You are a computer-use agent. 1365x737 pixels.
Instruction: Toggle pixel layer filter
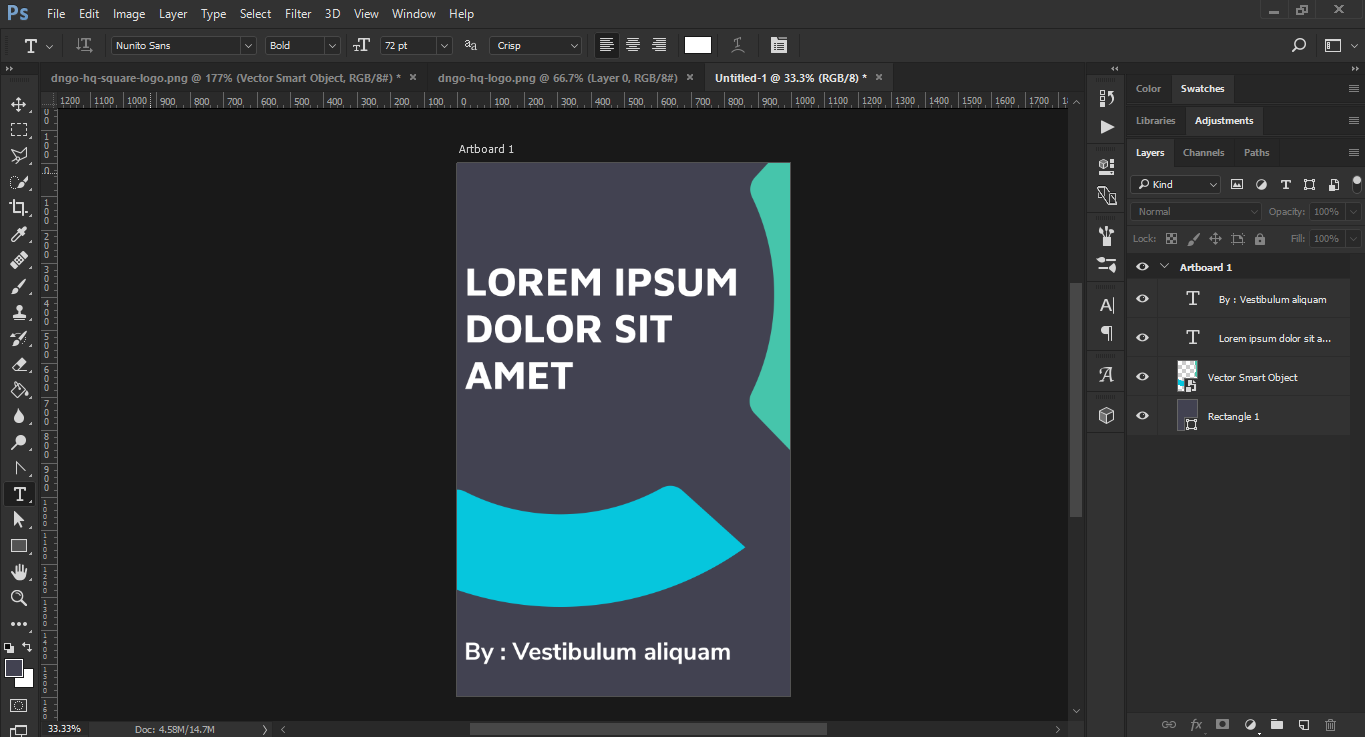1237,184
